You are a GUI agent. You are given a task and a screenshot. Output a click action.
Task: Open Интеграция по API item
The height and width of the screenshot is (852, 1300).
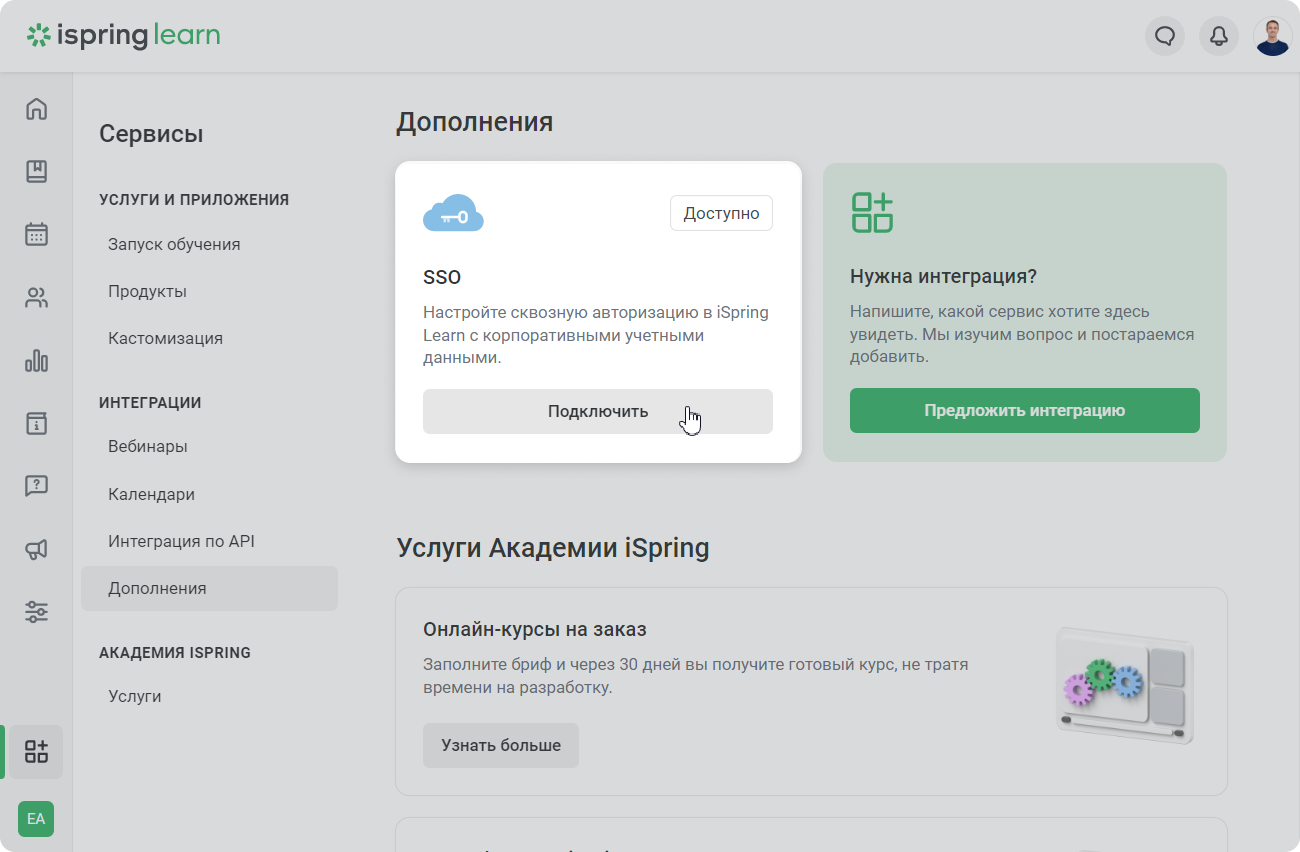(x=181, y=541)
